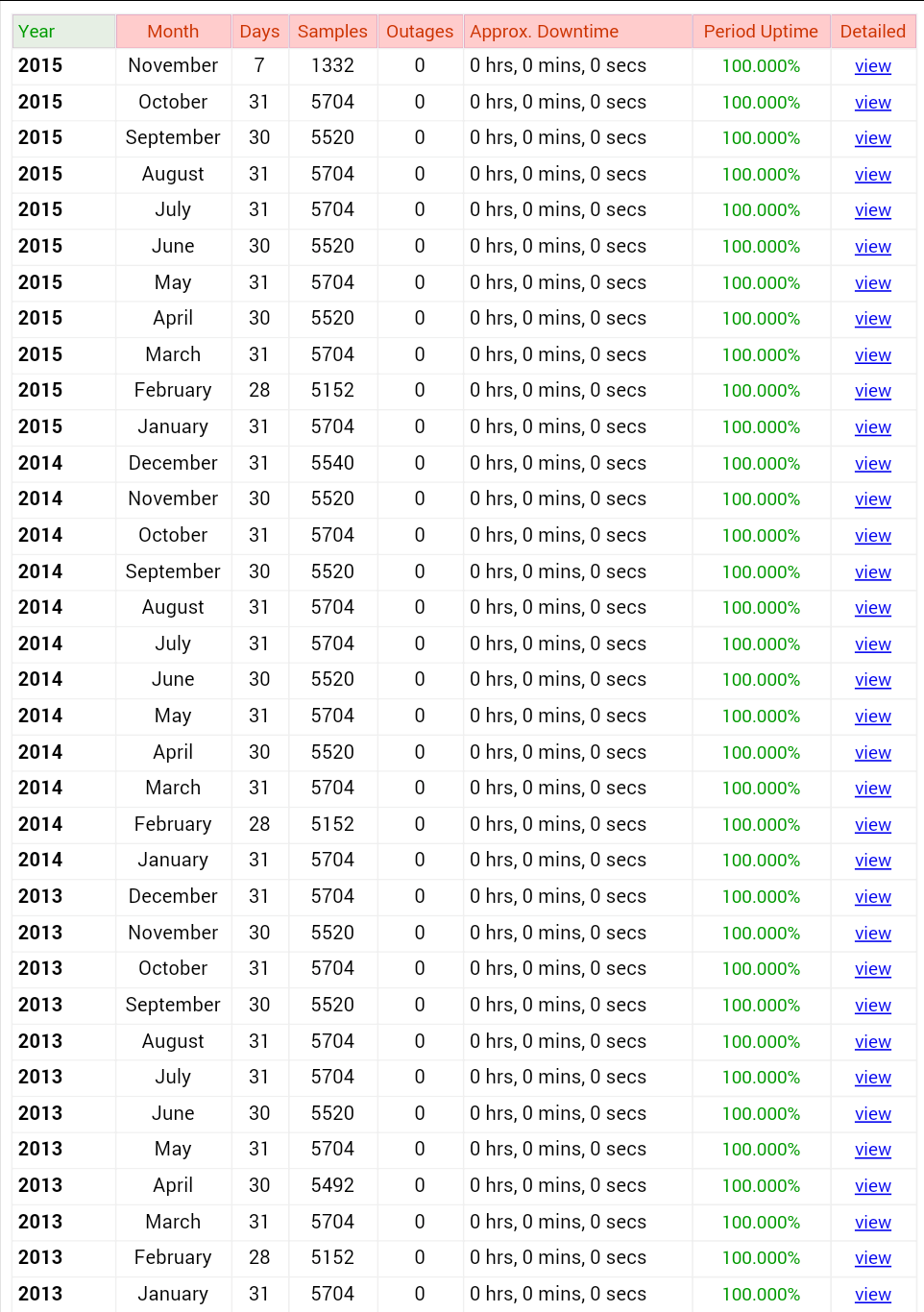Click view link for January 2013
Screen dimensions: 924x1312
click(x=872, y=1295)
